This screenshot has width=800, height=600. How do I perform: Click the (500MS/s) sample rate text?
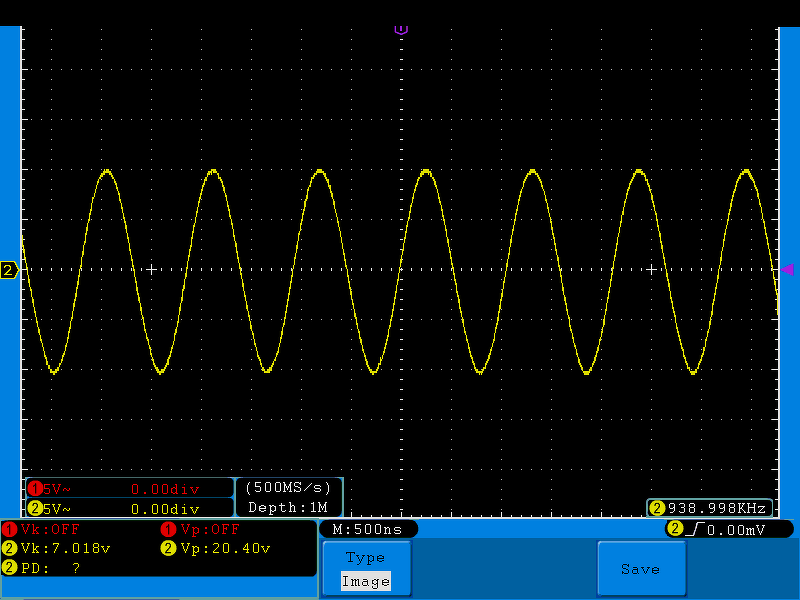coord(288,488)
